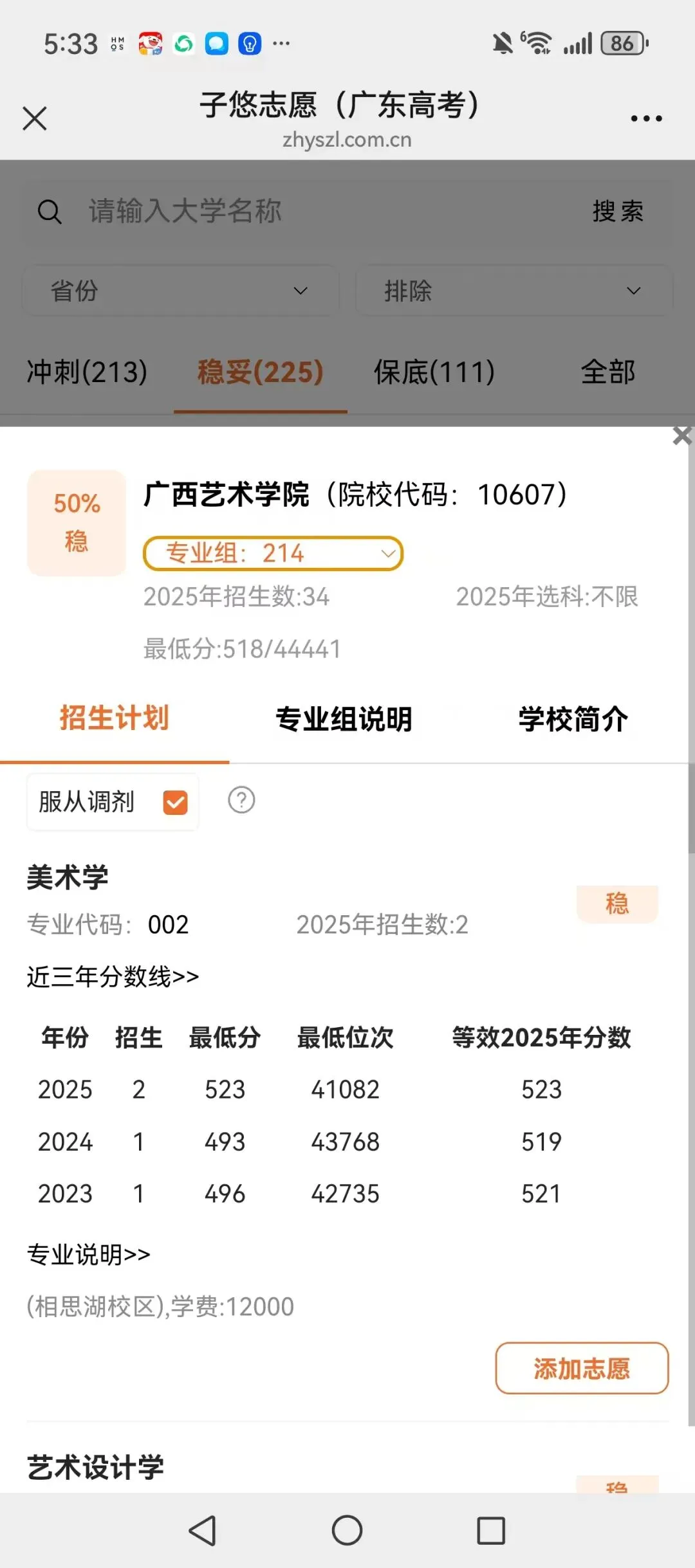Tap the search magnifier icon
Image resolution: width=695 pixels, height=1568 pixels.
point(50,211)
